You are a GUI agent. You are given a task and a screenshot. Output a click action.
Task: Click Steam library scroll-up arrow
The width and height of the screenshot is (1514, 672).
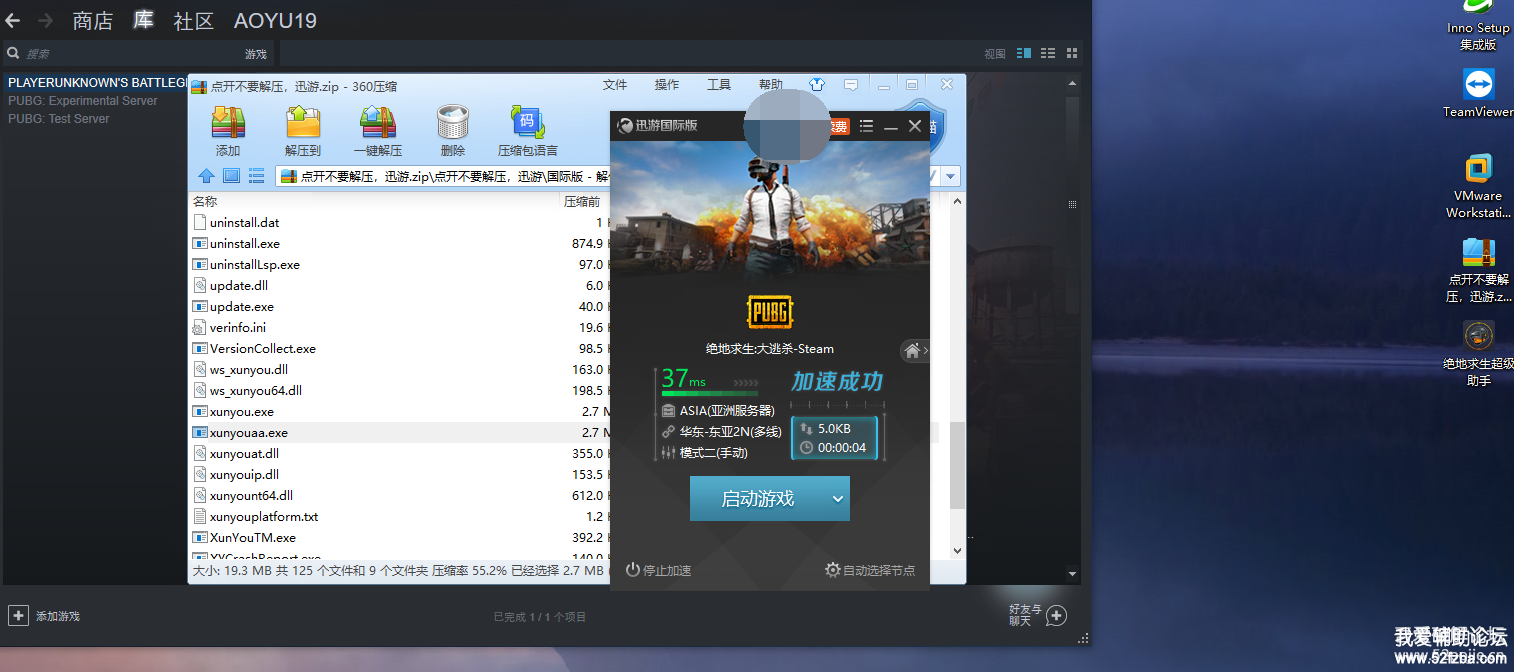point(1073,83)
